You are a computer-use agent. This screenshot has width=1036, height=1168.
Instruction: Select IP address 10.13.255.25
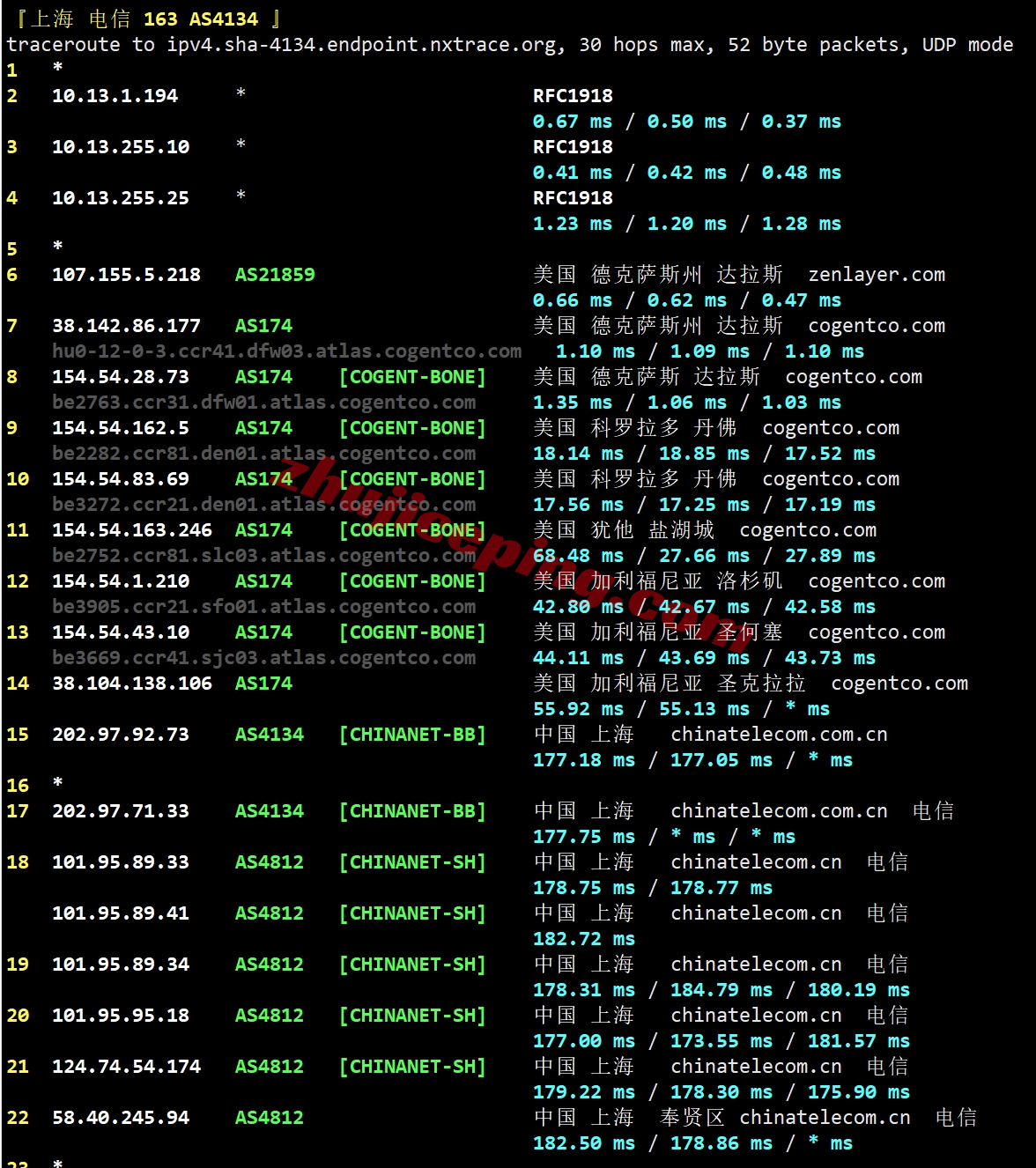121,198
